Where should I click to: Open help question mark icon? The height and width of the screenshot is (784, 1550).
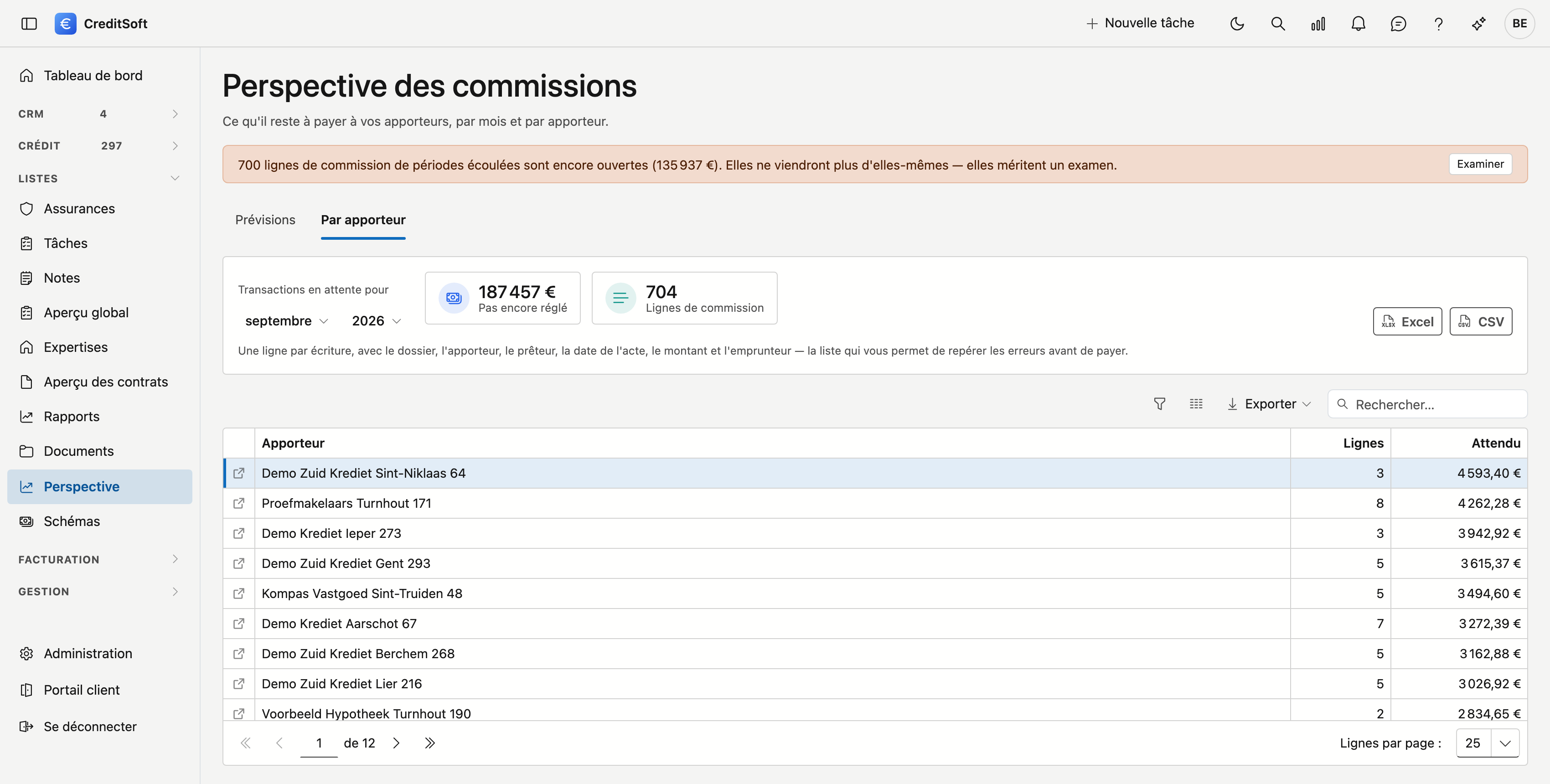point(1438,23)
